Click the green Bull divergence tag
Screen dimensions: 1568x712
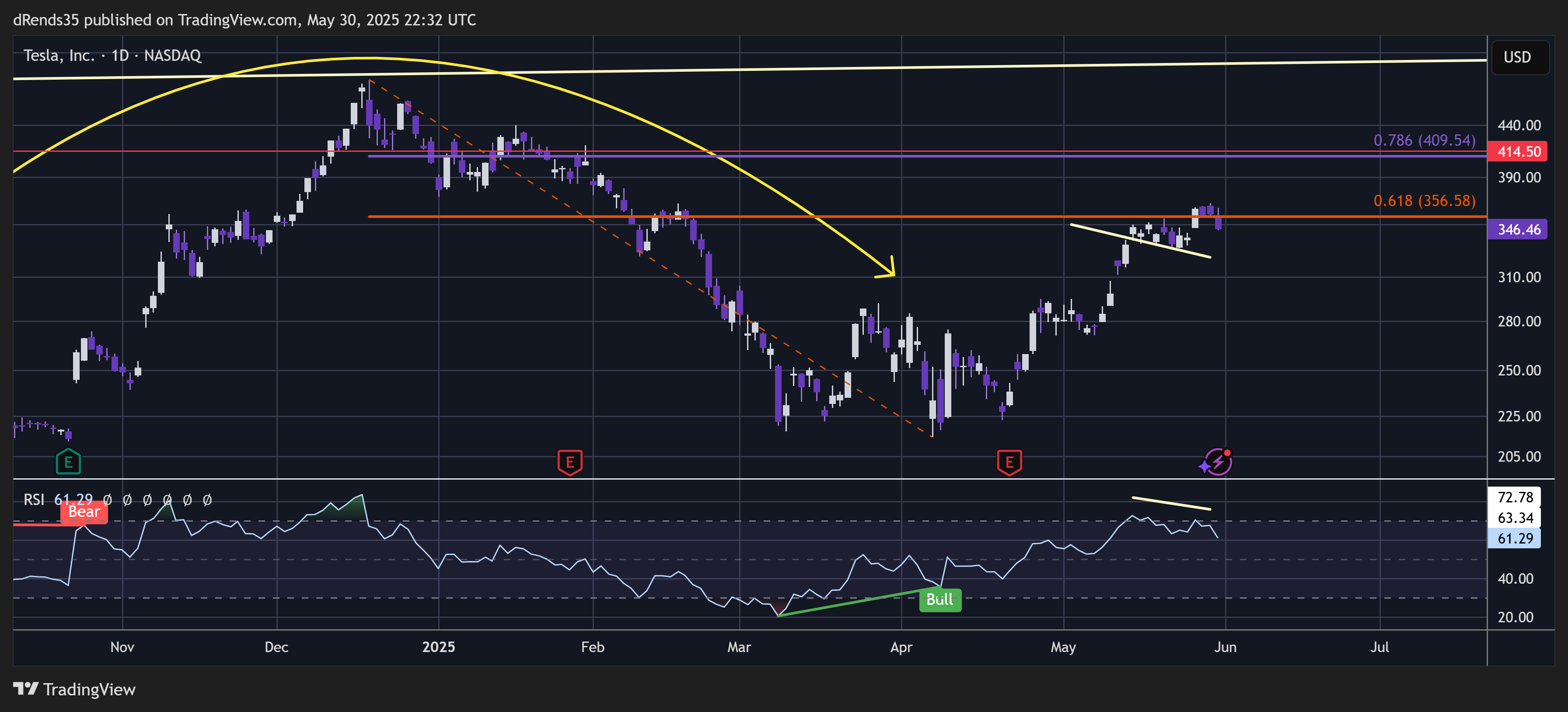click(x=940, y=600)
